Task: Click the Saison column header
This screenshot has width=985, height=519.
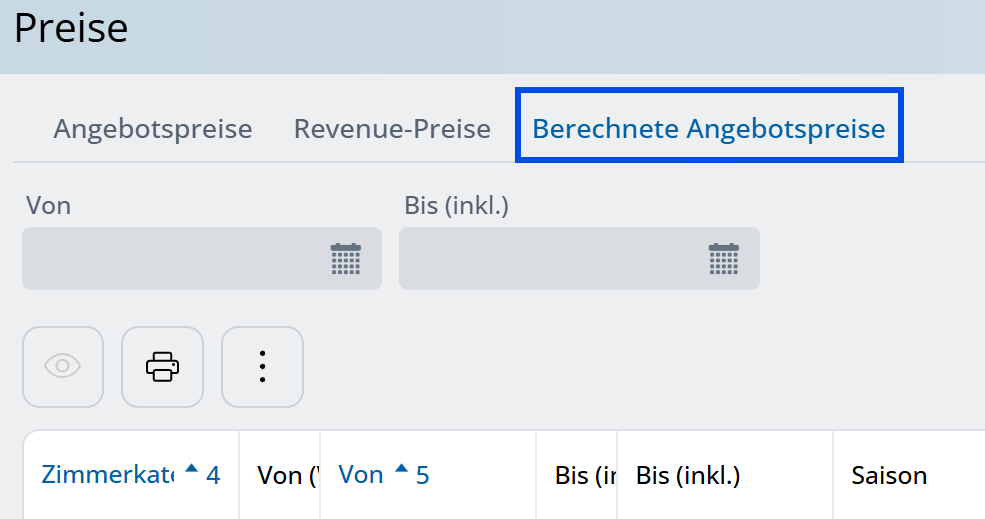Action: (889, 476)
